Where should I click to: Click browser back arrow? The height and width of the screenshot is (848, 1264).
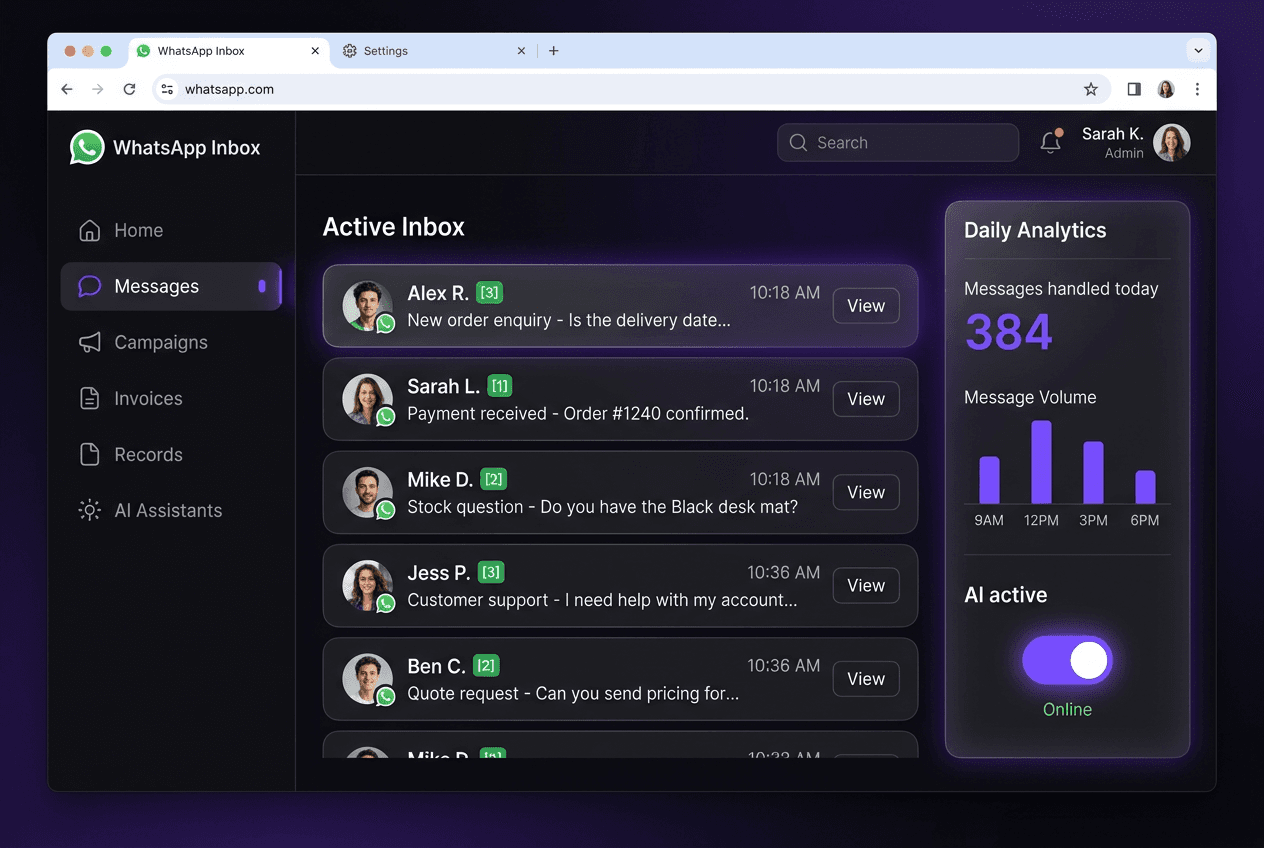click(67, 89)
